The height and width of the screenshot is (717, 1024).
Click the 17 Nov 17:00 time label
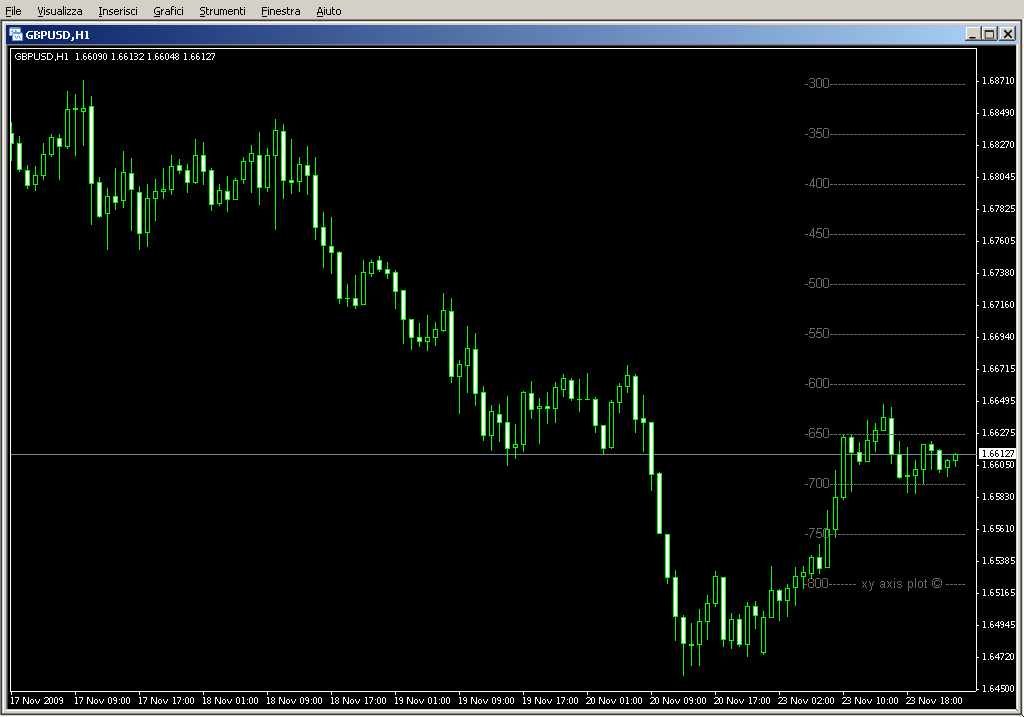coord(166,701)
